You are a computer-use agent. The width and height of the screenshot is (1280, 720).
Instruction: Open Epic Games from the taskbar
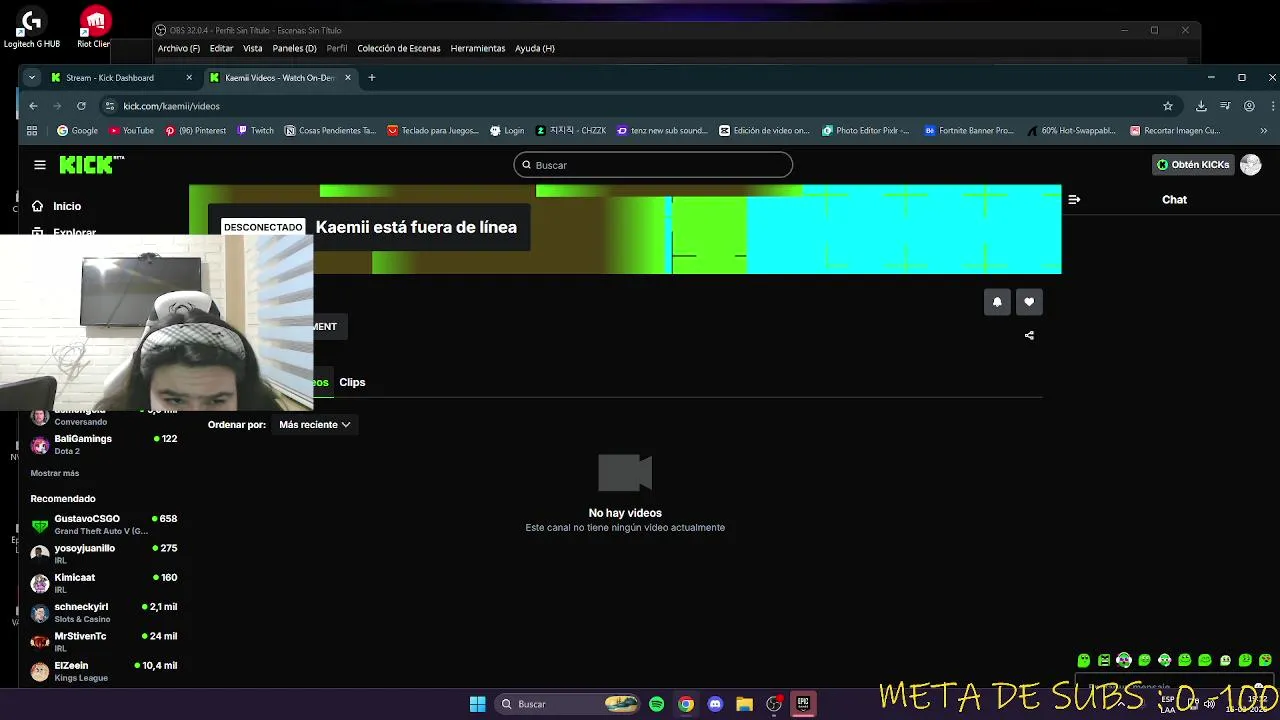pos(802,704)
